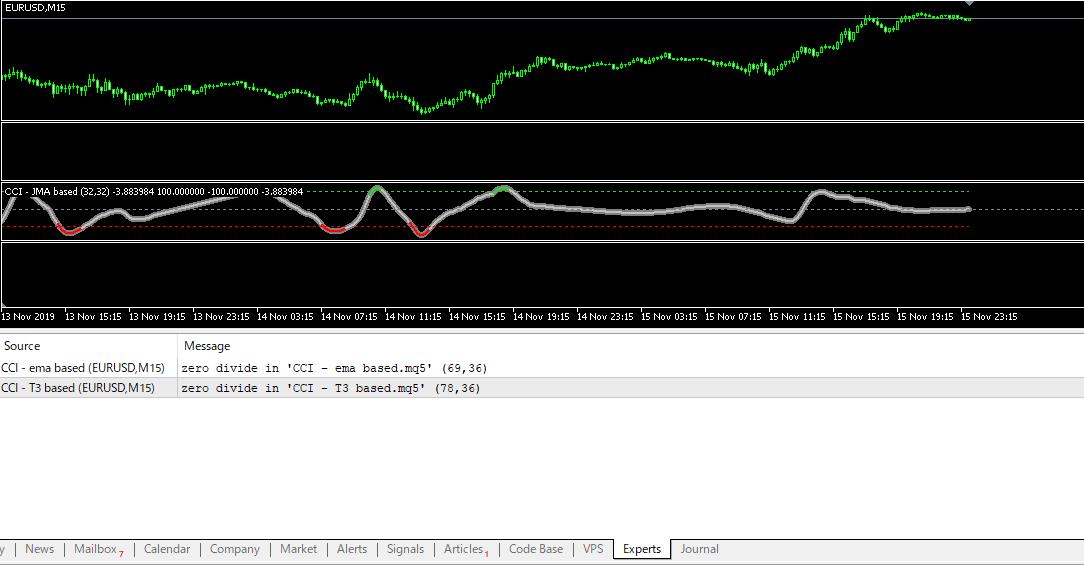Switch to the Market tab
Image resolution: width=1084 pixels, height=566 pixels.
point(298,549)
